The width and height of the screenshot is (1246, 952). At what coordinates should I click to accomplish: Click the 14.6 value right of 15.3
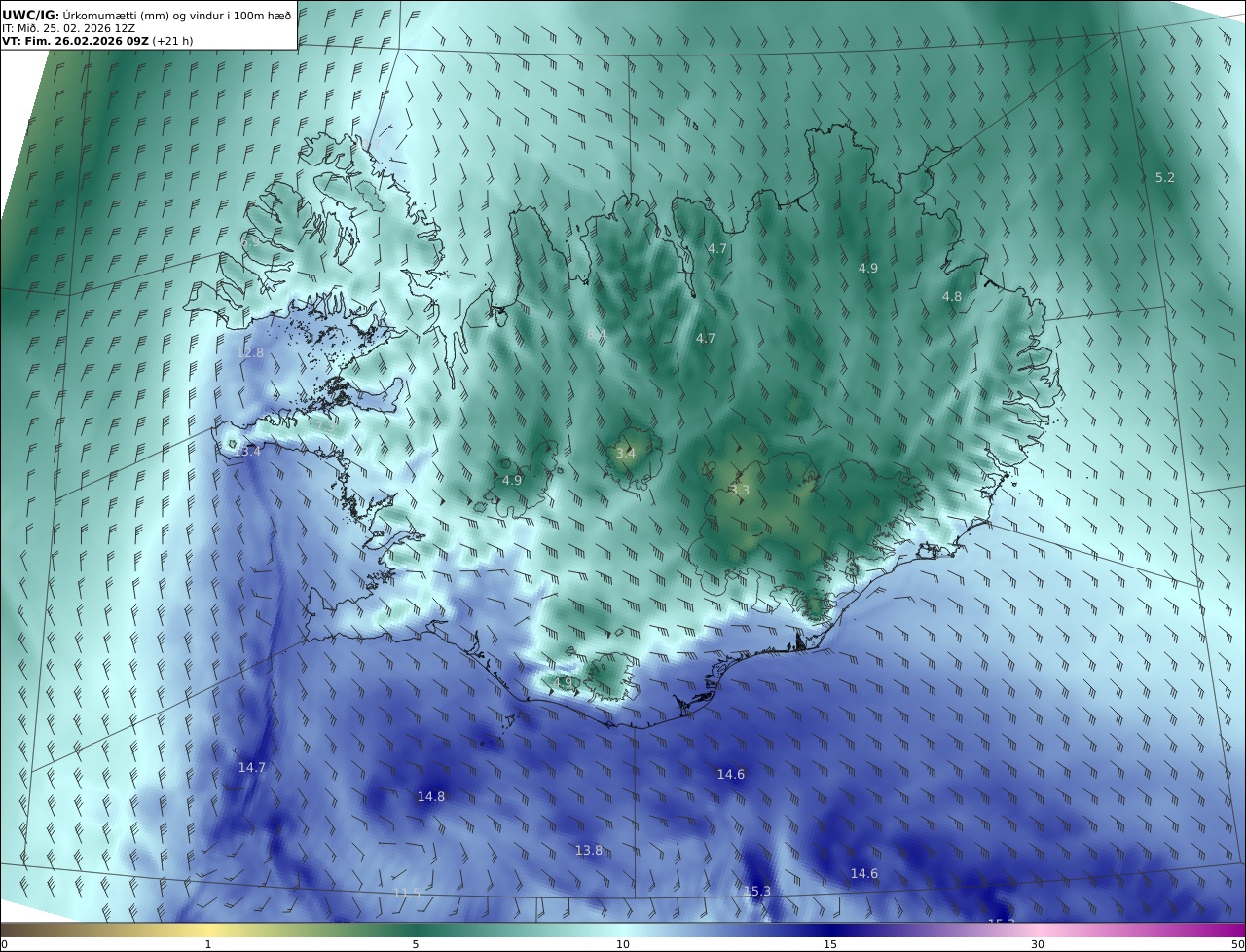[x=863, y=874]
